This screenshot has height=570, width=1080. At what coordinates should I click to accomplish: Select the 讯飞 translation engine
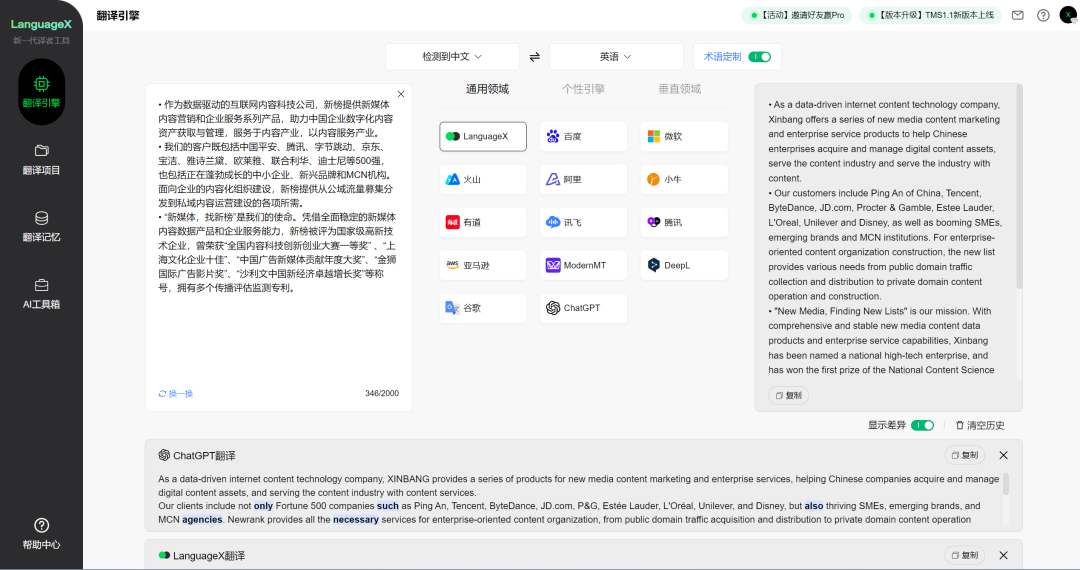coord(583,222)
